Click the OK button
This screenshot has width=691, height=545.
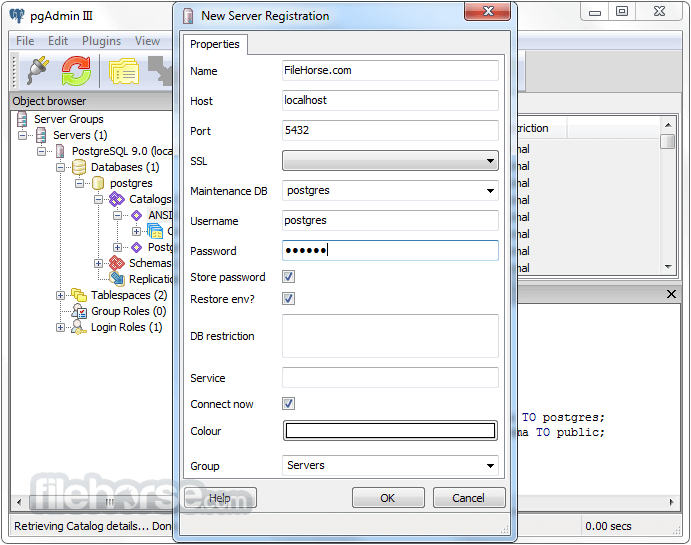[x=388, y=498]
